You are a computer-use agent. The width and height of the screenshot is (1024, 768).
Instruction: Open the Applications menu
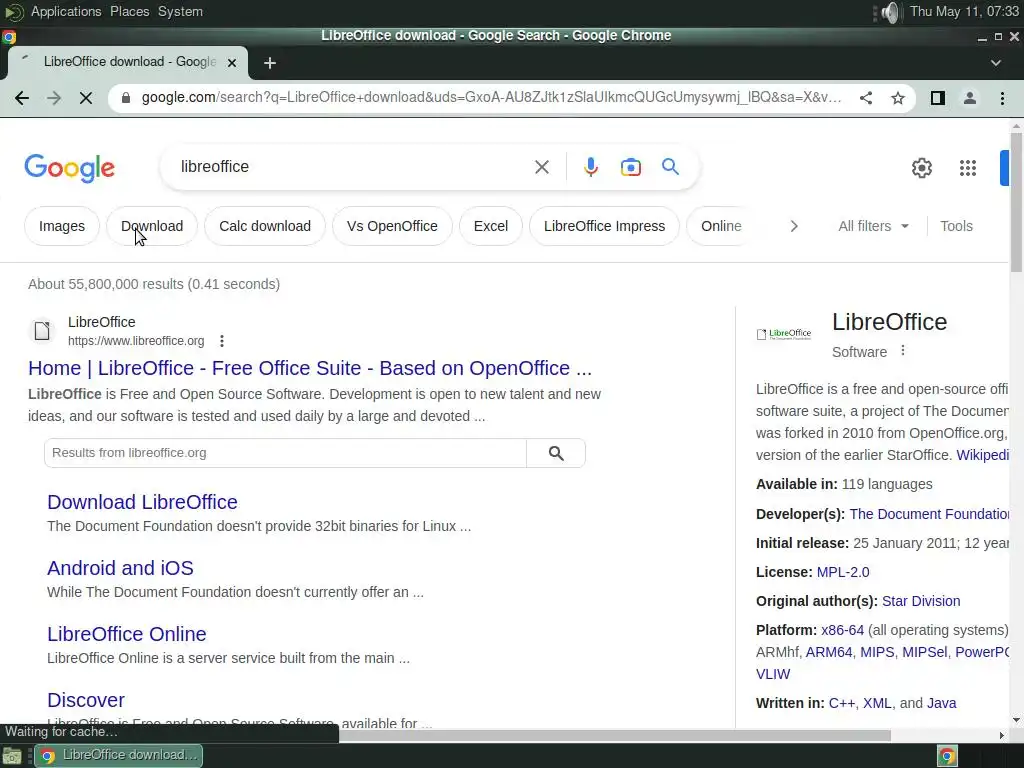point(66,12)
